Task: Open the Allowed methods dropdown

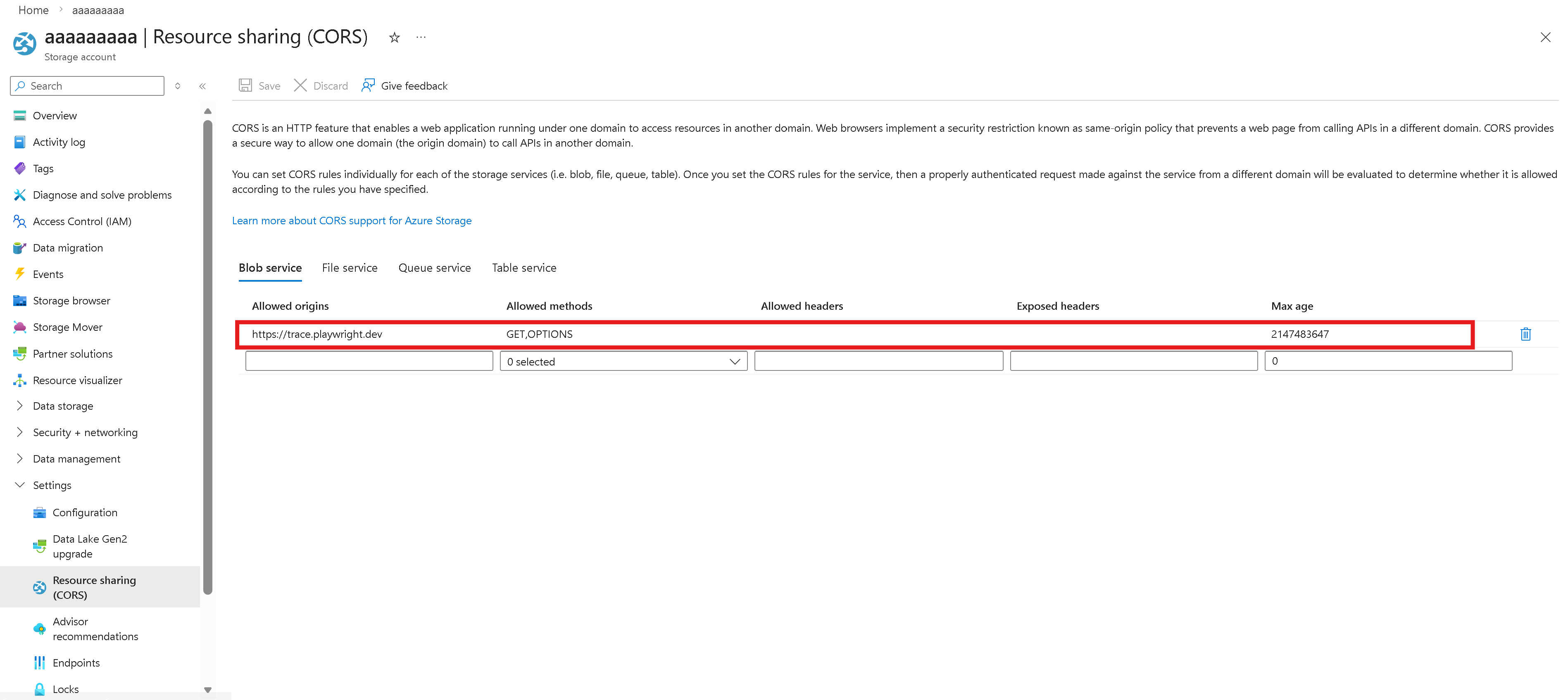Action: (623, 361)
